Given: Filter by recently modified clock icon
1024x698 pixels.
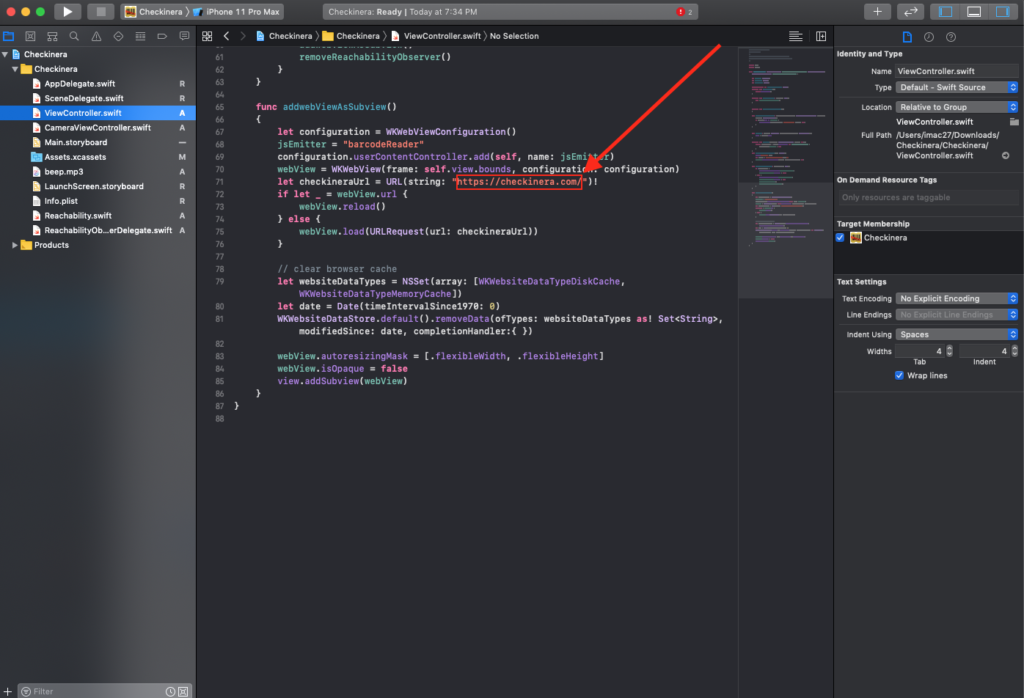Looking at the screenshot, I should 170,691.
